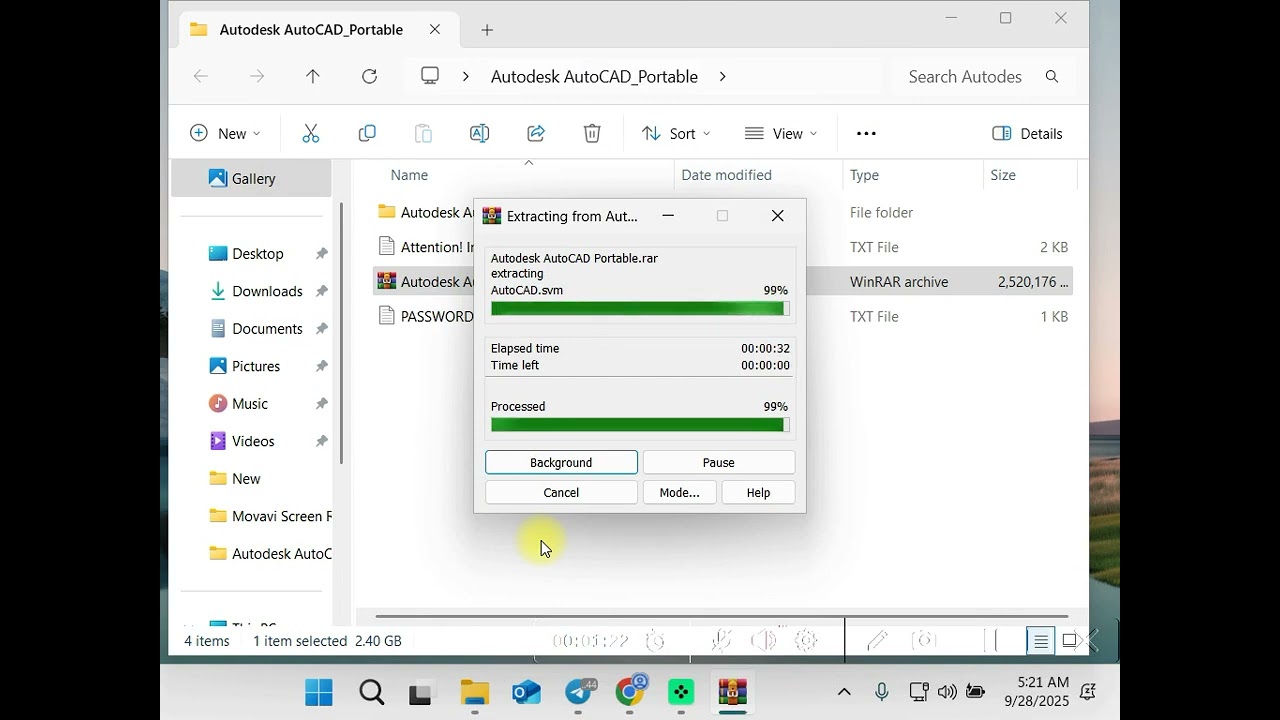Go forward with the Forward arrow

(x=257, y=76)
